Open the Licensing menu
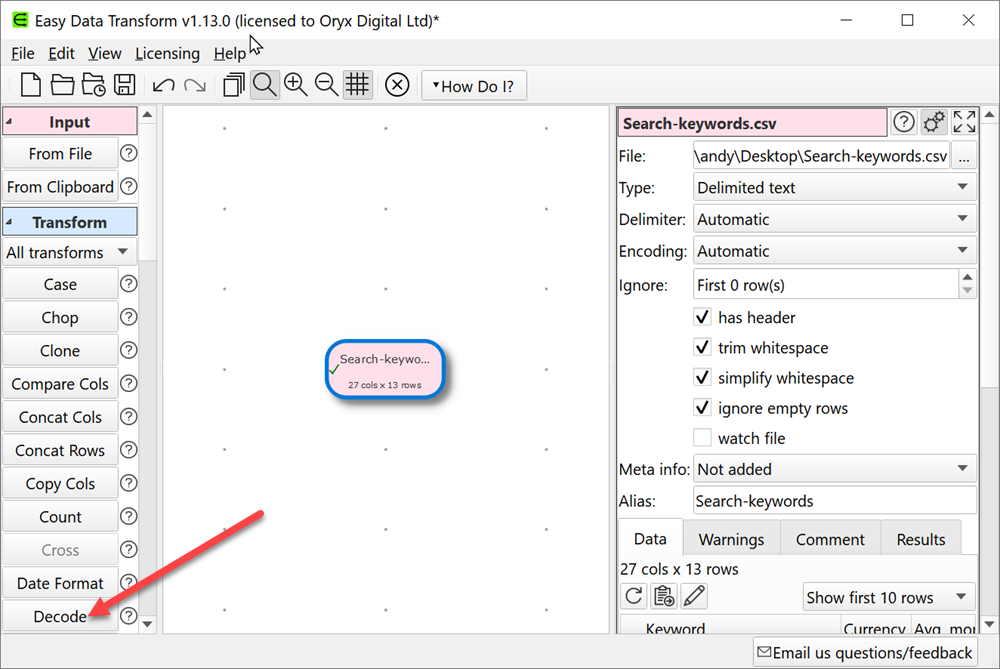The image size is (1000, 669). [167, 53]
